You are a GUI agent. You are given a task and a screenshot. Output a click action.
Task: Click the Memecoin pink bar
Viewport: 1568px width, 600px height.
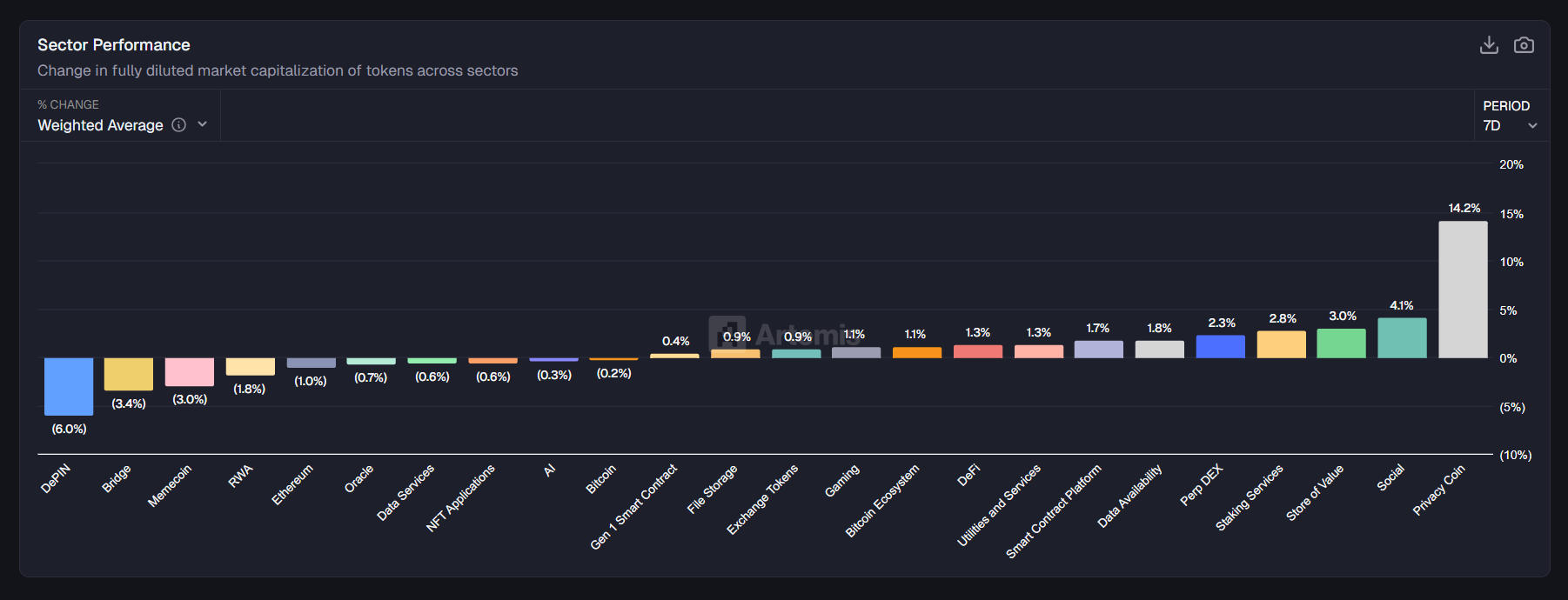coord(190,371)
